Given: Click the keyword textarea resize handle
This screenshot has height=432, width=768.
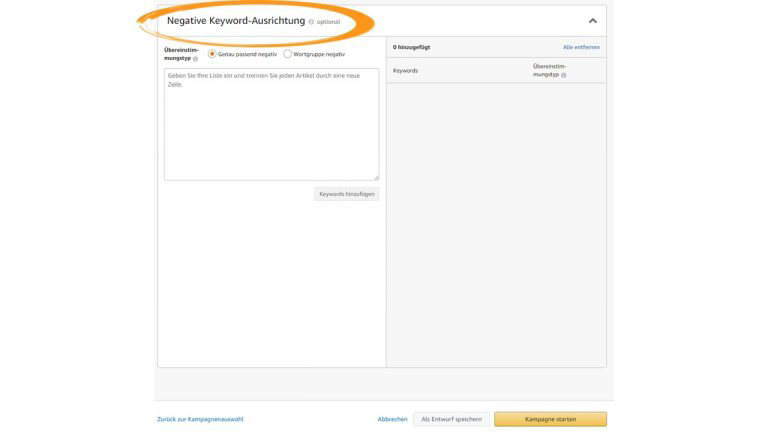Looking at the screenshot, I should pyautogui.click(x=376, y=177).
